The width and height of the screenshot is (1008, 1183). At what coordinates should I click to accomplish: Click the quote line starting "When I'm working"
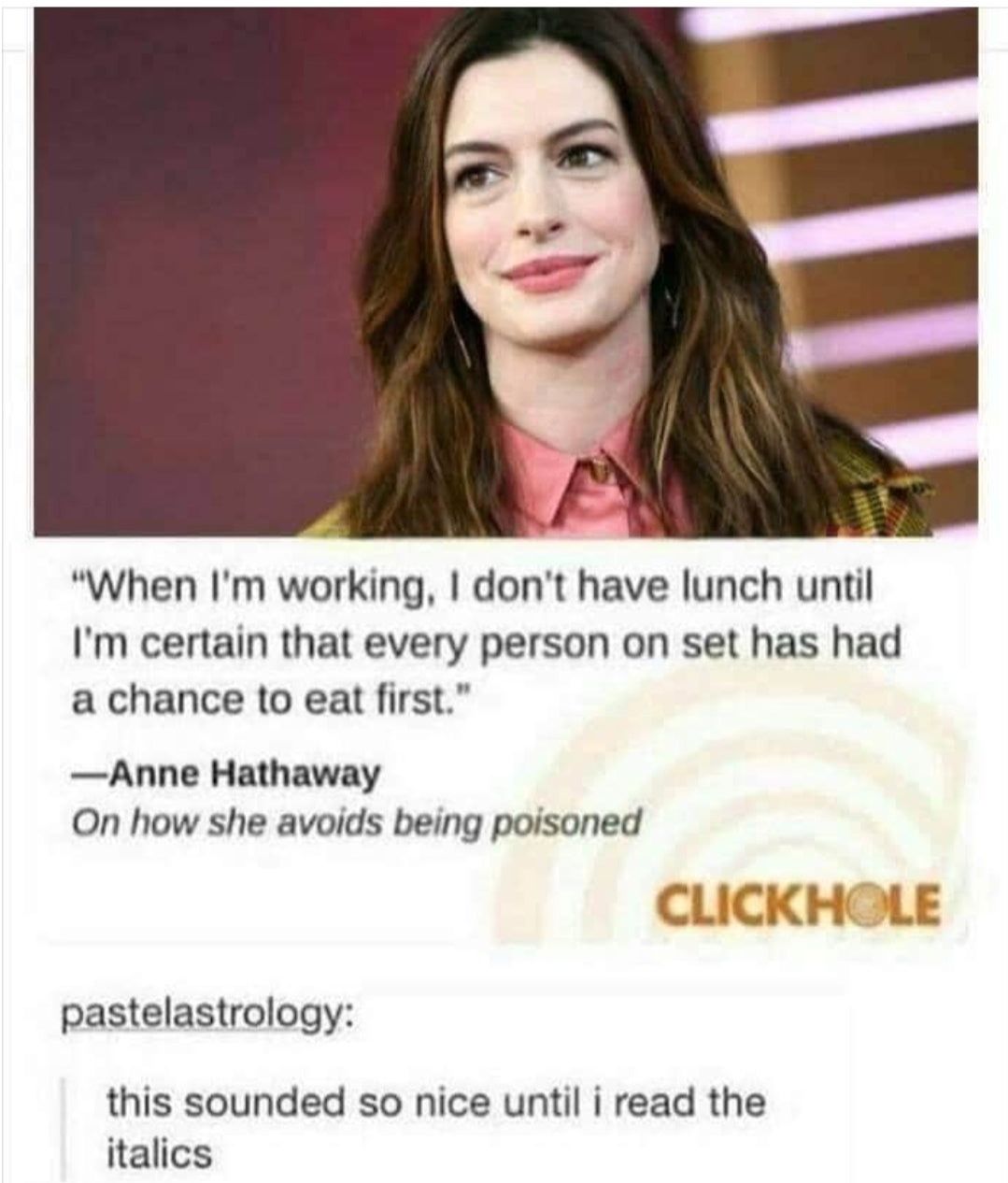point(471,589)
